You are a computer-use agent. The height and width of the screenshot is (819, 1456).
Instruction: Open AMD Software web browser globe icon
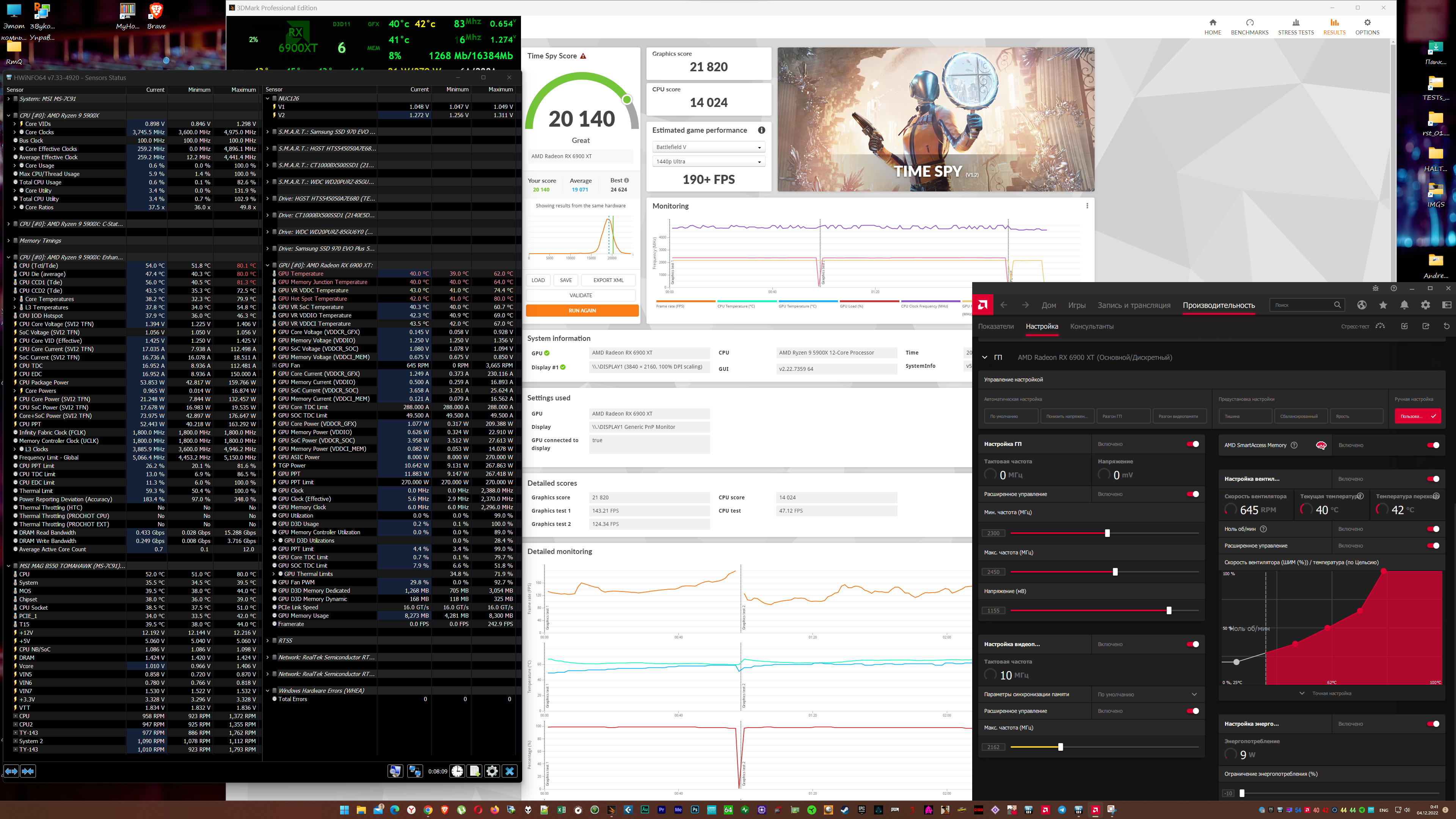click(1362, 305)
